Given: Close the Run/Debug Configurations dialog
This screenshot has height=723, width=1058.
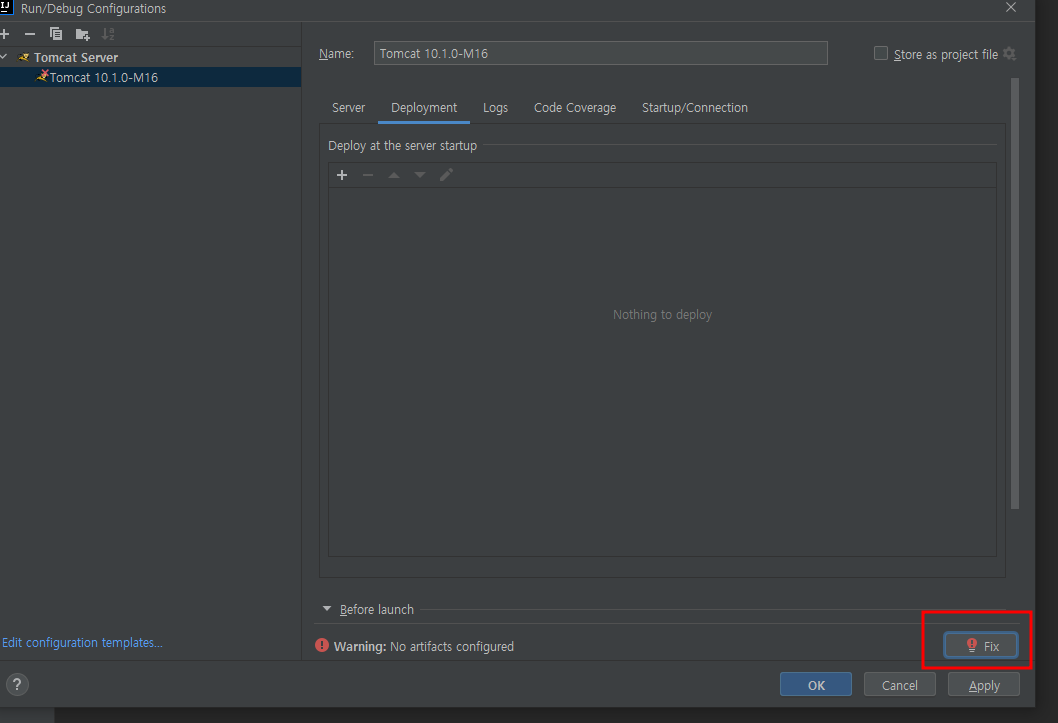Looking at the screenshot, I should (1011, 7).
